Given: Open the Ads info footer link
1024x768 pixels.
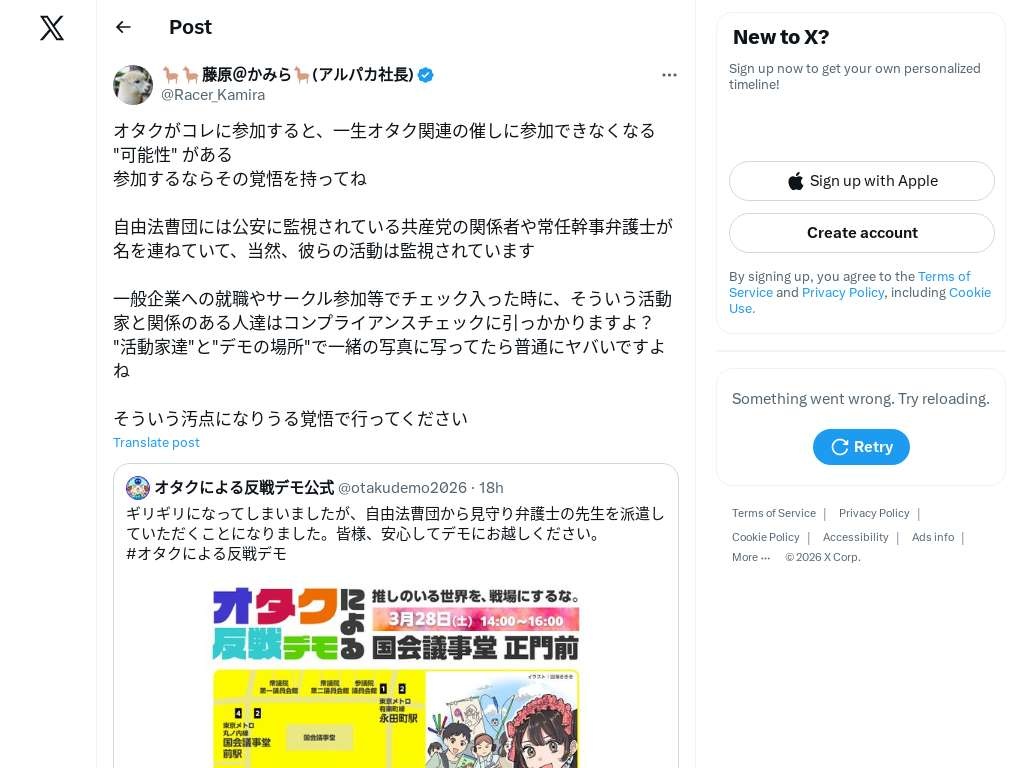Looking at the screenshot, I should coord(933,537).
